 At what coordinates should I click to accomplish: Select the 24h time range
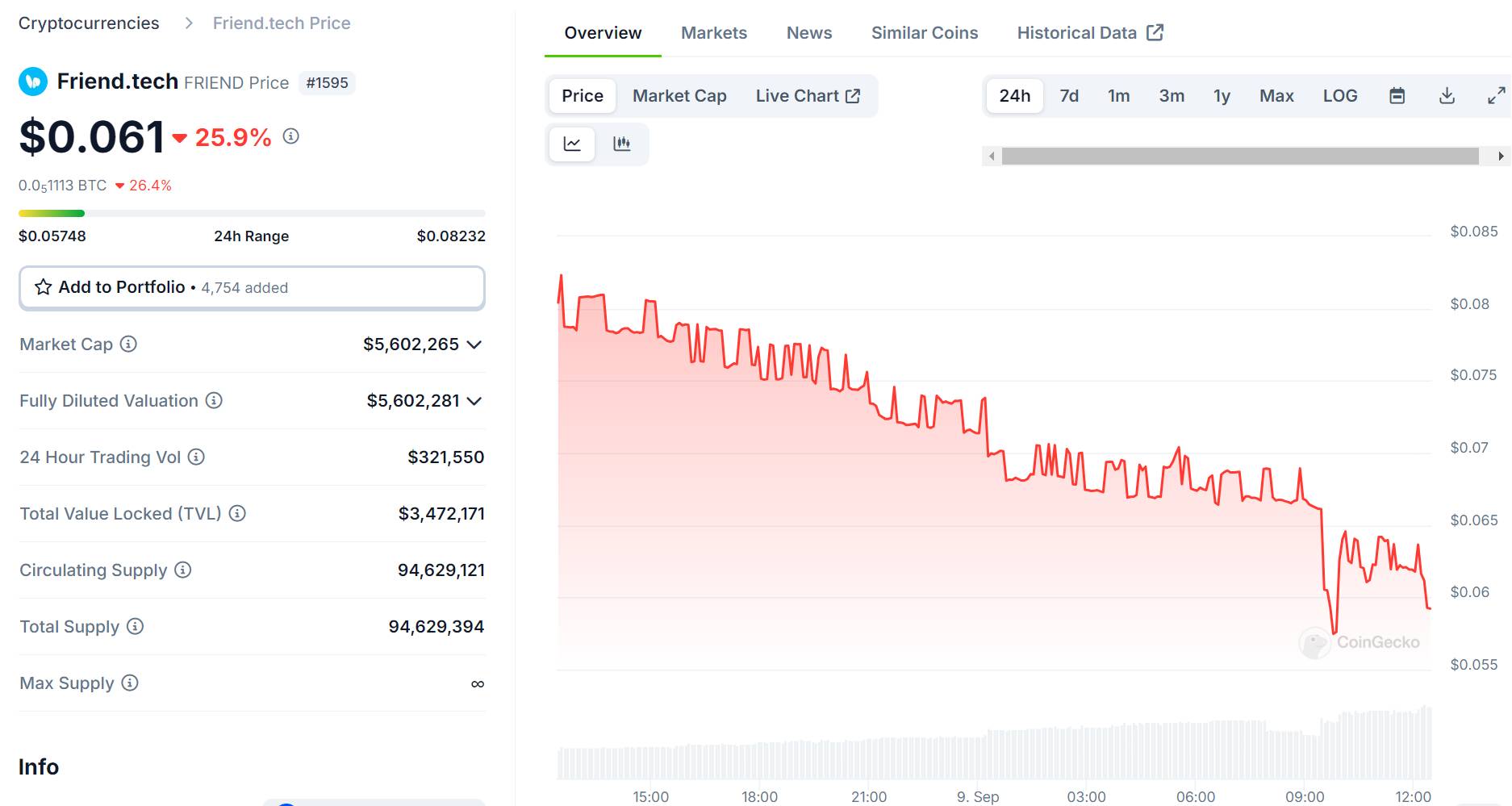(x=1015, y=96)
